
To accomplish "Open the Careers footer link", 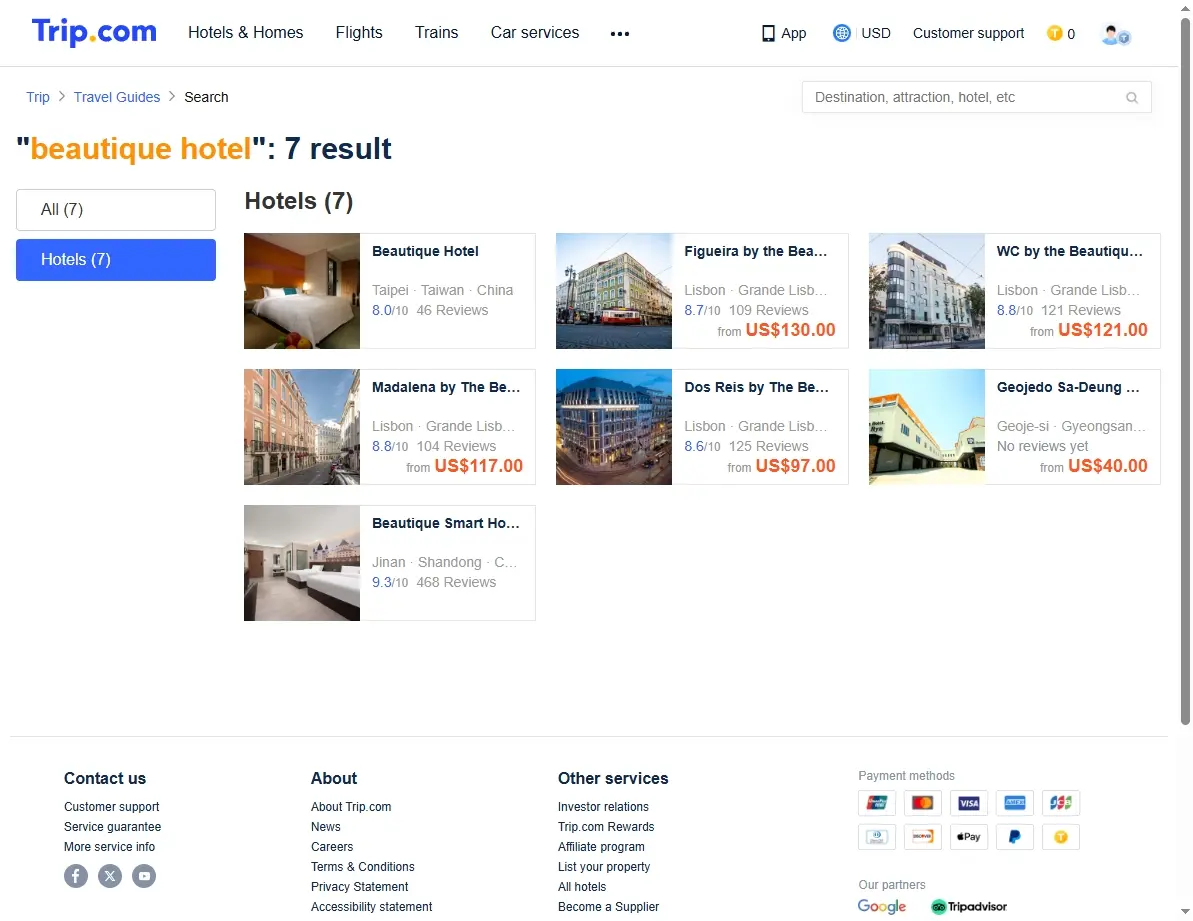I will click(x=332, y=847).
